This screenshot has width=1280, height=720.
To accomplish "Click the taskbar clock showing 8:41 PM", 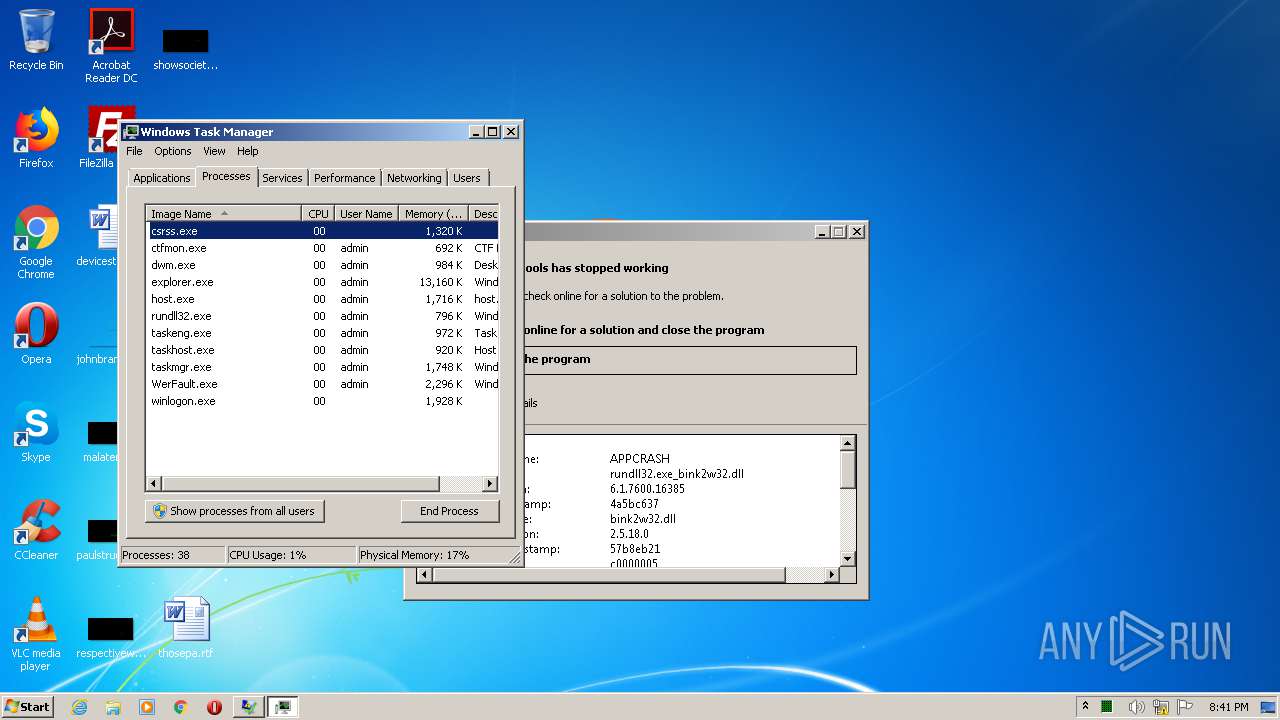I will tap(1228, 707).
